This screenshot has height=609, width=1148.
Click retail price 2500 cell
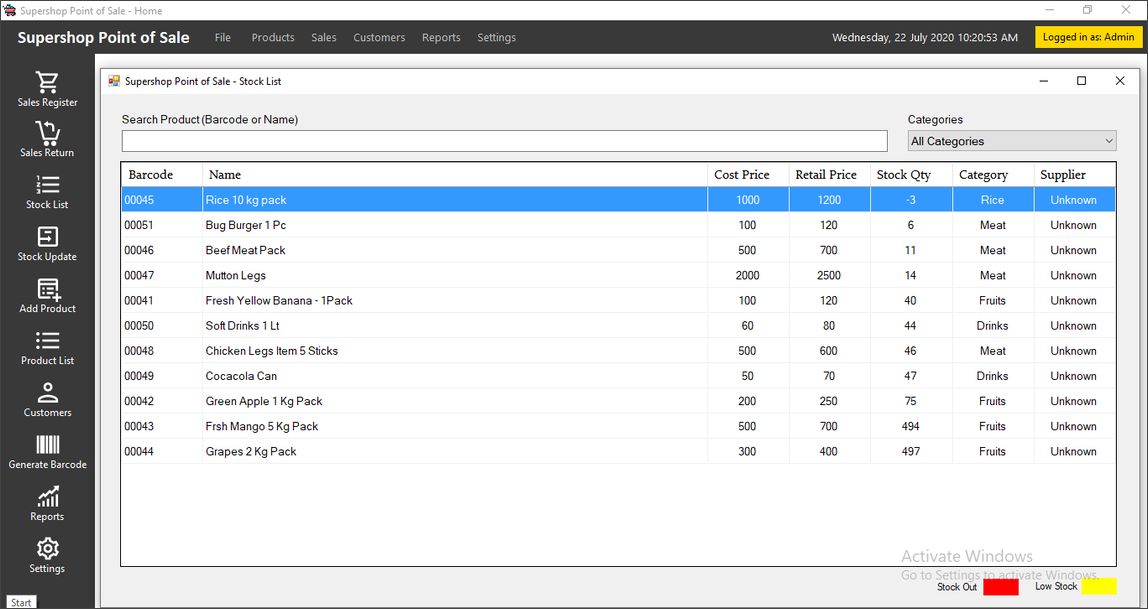(x=830, y=275)
